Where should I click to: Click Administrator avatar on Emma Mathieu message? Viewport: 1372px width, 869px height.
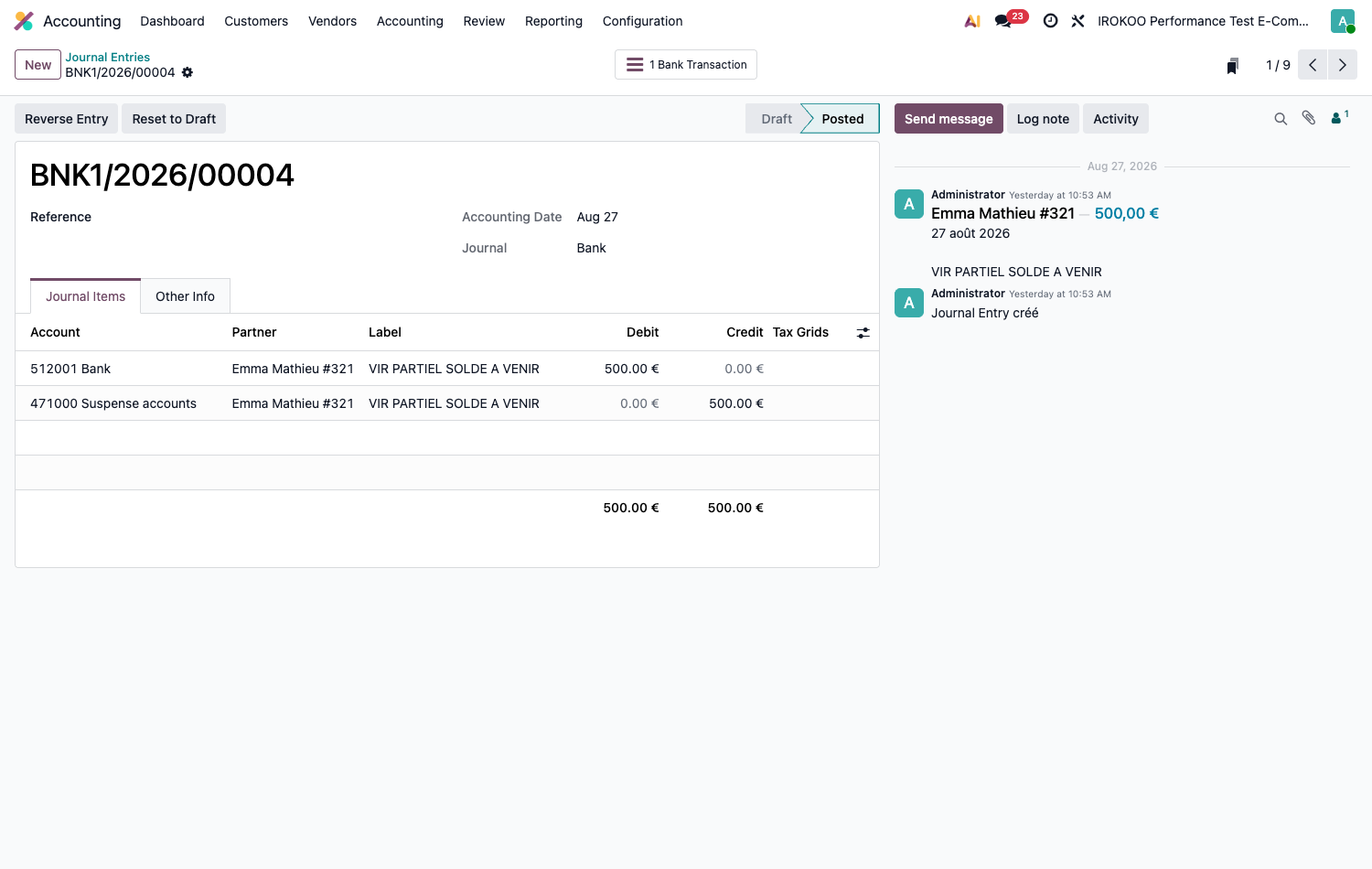click(x=909, y=204)
